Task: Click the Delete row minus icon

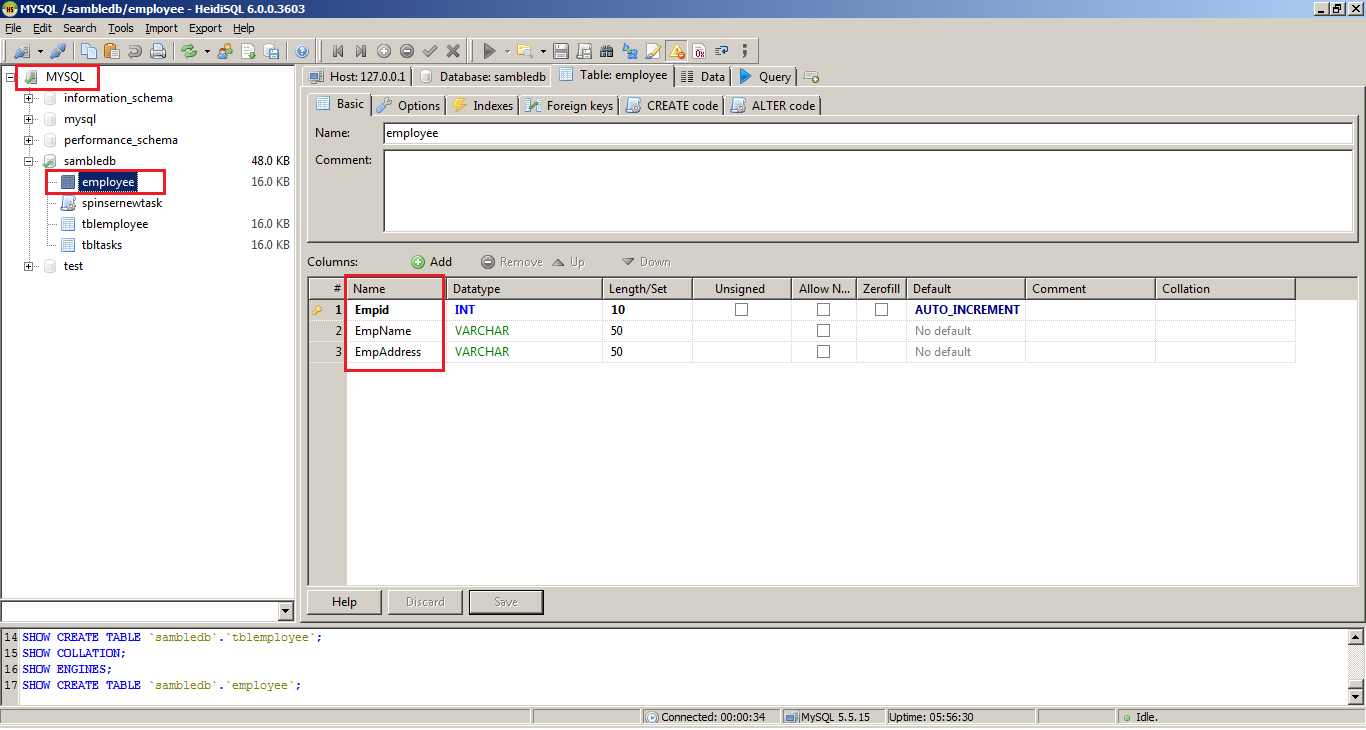Action: click(407, 50)
